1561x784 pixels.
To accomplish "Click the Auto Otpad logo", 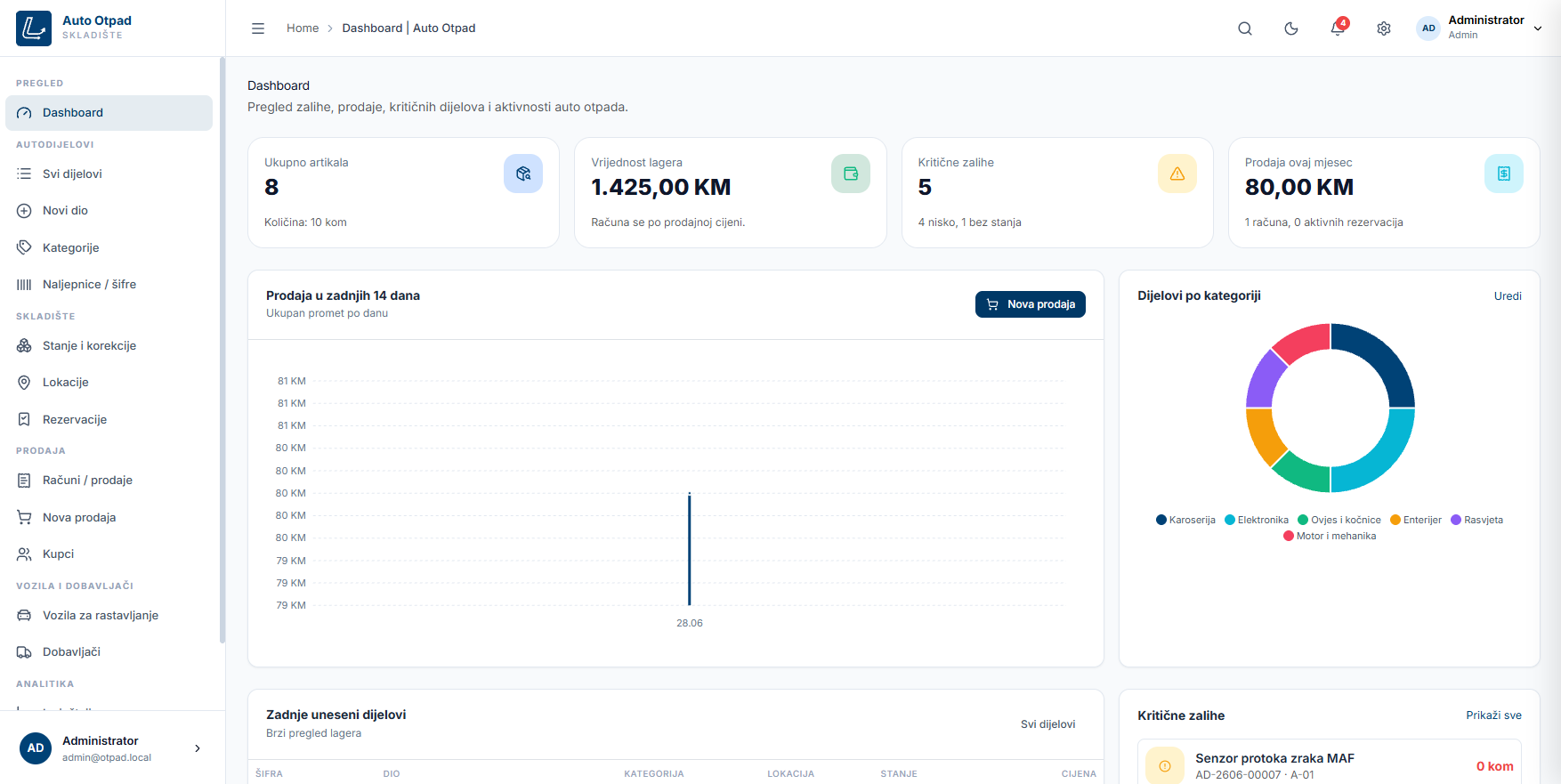I will click(34, 28).
